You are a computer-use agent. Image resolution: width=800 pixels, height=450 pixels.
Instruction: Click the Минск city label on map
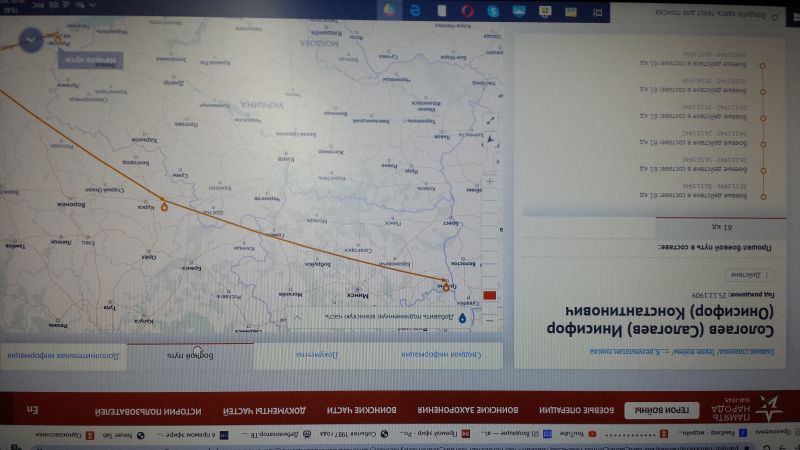pyautogui.click(x=357, y=295)
